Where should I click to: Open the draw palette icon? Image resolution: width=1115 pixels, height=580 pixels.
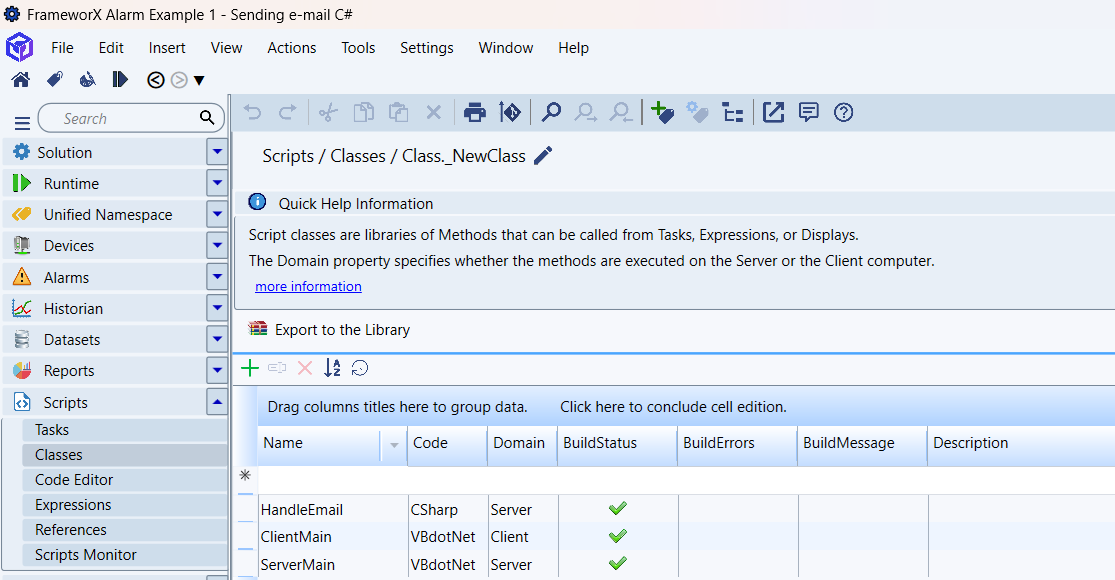(87, 80)
